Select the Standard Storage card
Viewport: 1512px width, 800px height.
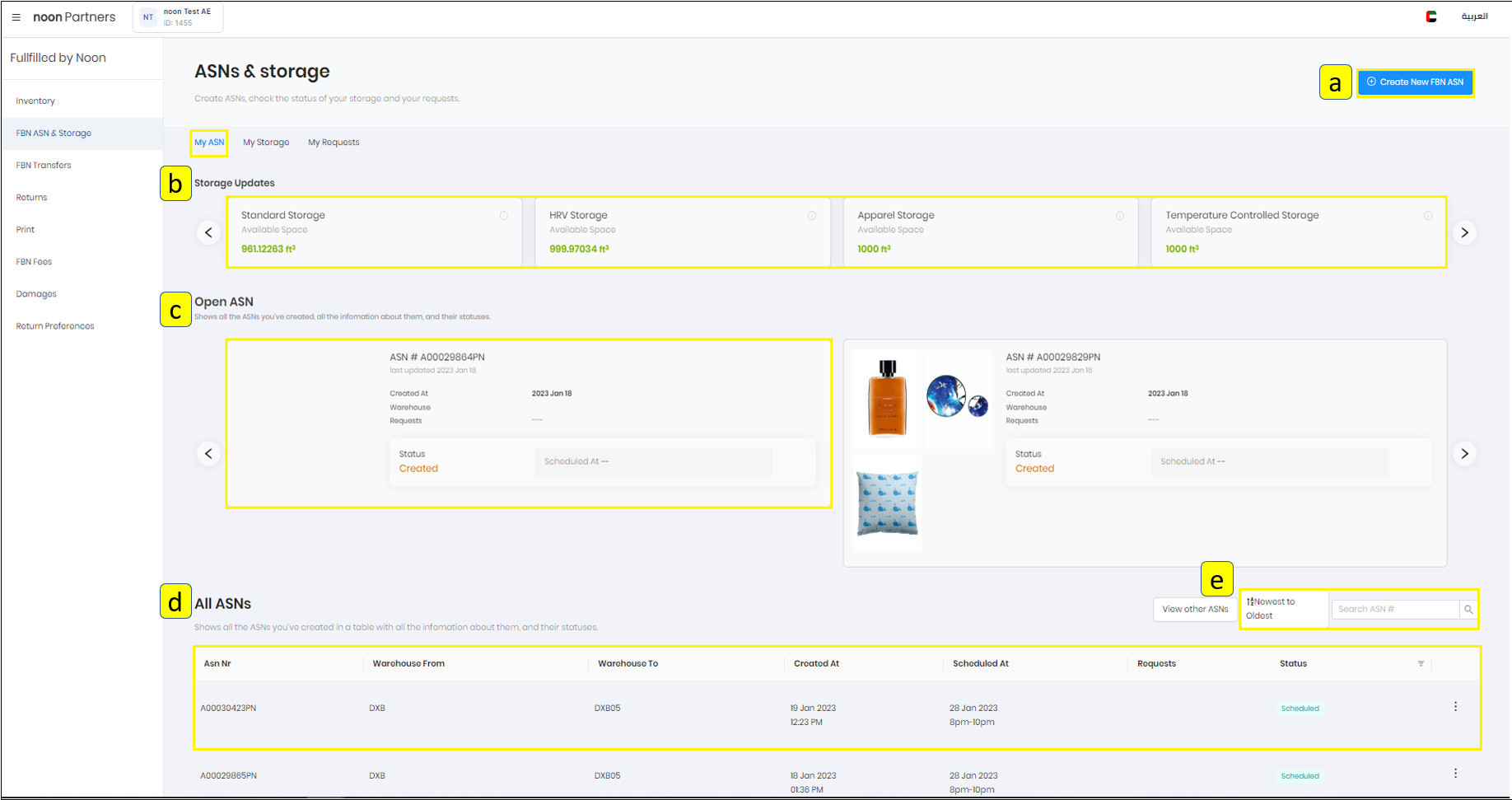[375, 232]
